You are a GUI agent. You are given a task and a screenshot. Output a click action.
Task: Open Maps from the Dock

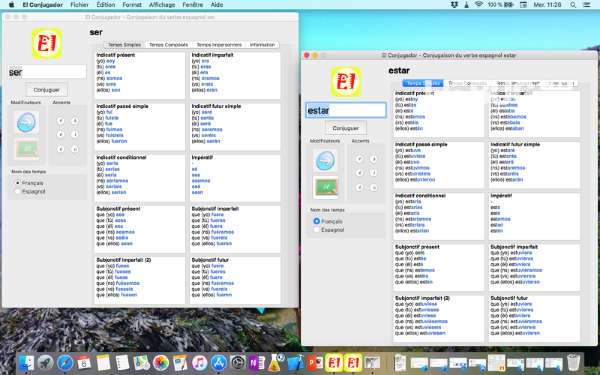pyautogui.click(x=142, y=363)
